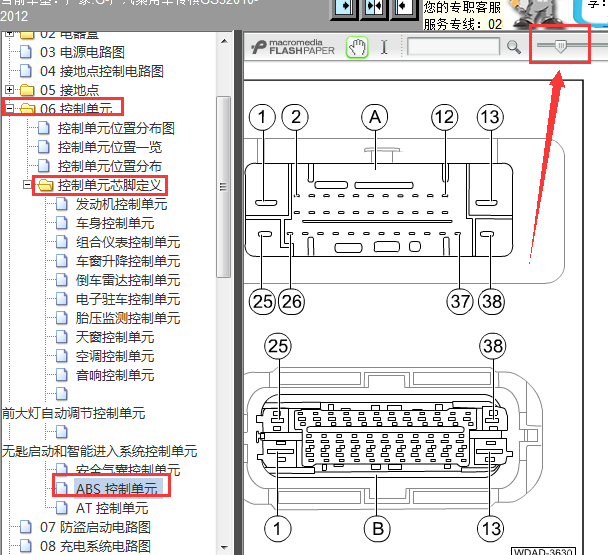Click the 服务专线 hotline text
608x555 pixels.
[x=463, y=24]
